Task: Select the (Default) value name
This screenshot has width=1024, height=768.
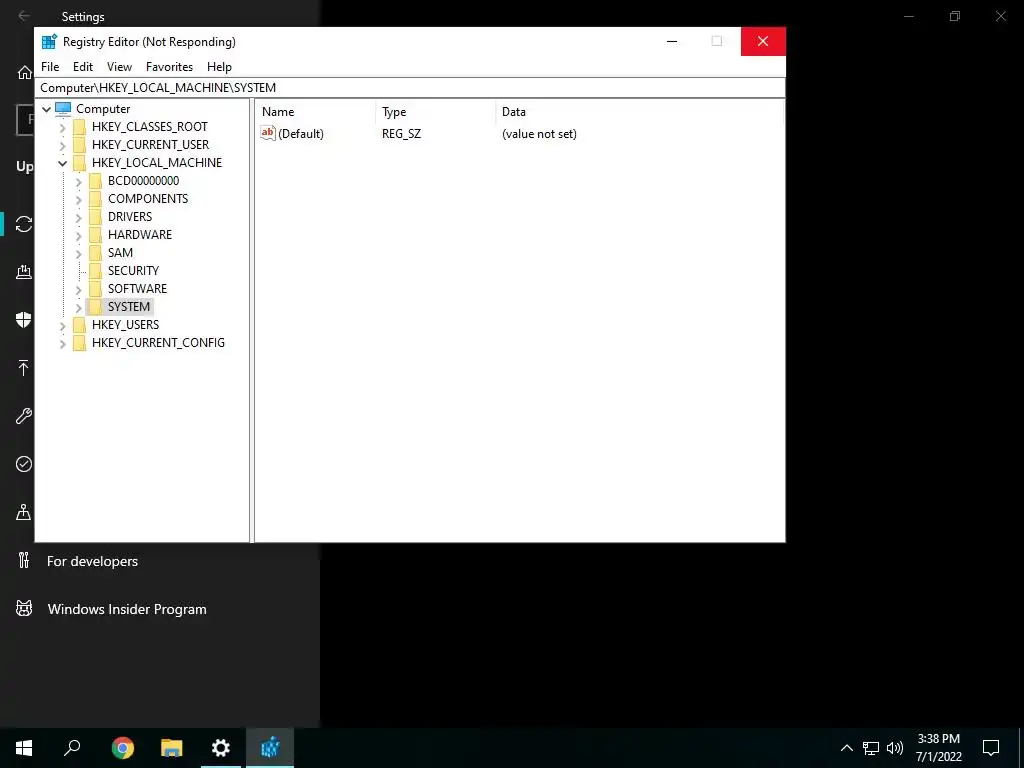Action: [300, 134]
